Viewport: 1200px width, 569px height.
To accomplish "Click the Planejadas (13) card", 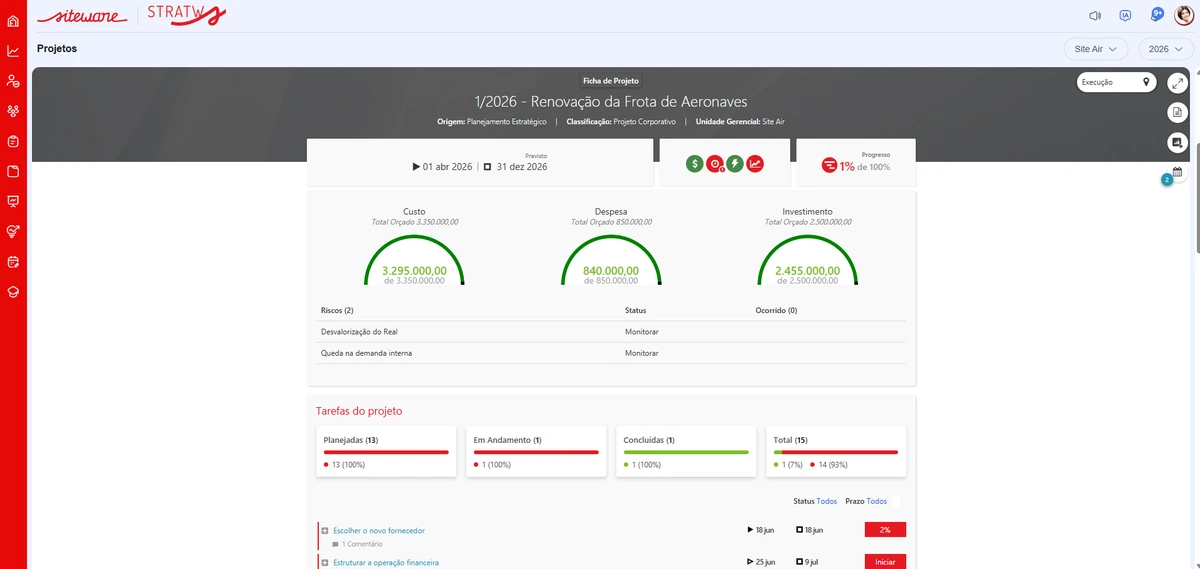I will 386,452.
